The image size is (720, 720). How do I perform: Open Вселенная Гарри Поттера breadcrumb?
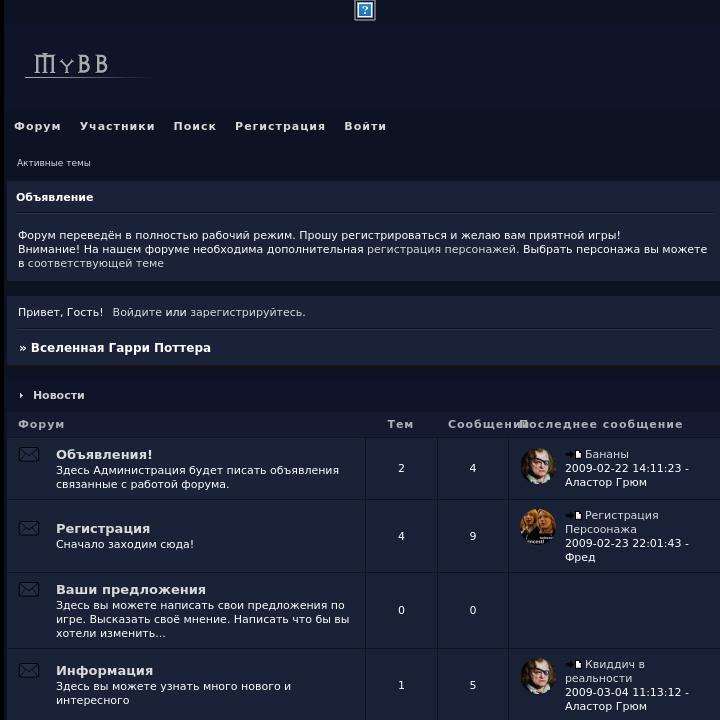[120, 348]
